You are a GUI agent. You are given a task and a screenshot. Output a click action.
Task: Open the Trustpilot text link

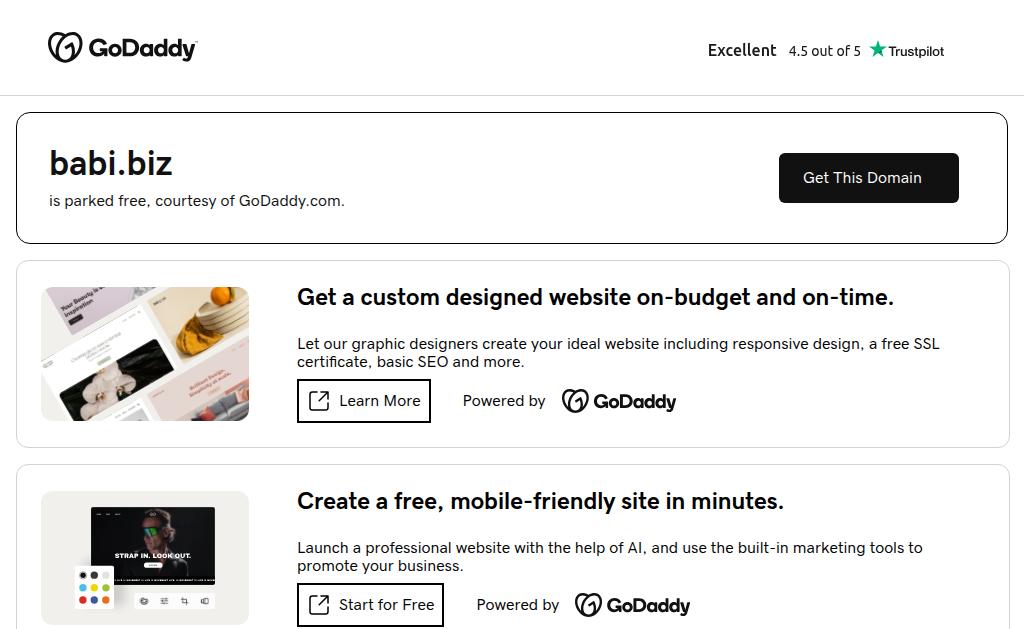pyautogui.click(x=916, y=51)
